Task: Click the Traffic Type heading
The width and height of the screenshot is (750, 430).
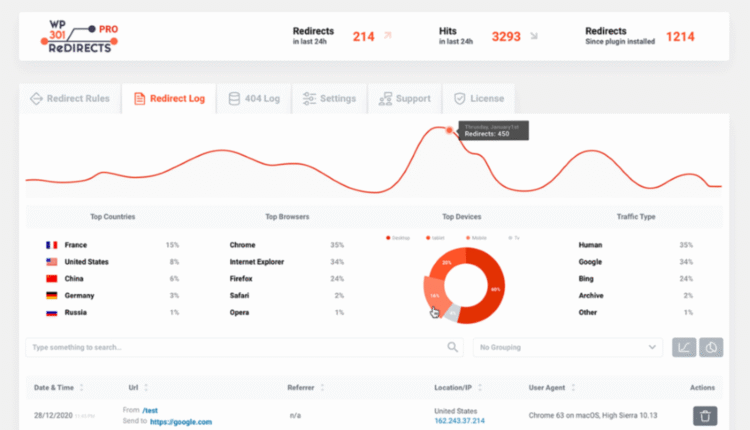Action: [x=636, y=217]
